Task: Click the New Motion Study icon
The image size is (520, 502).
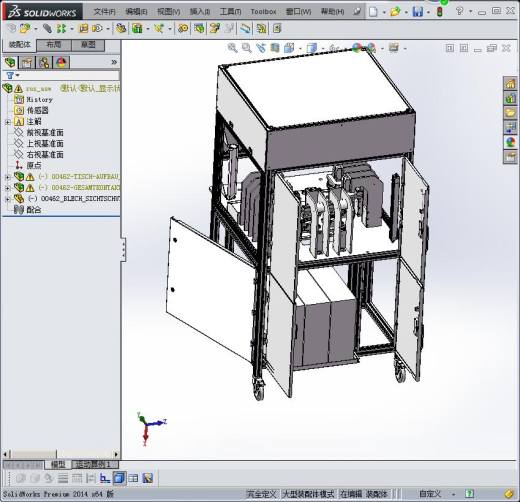Action: (x=183, y=29)
